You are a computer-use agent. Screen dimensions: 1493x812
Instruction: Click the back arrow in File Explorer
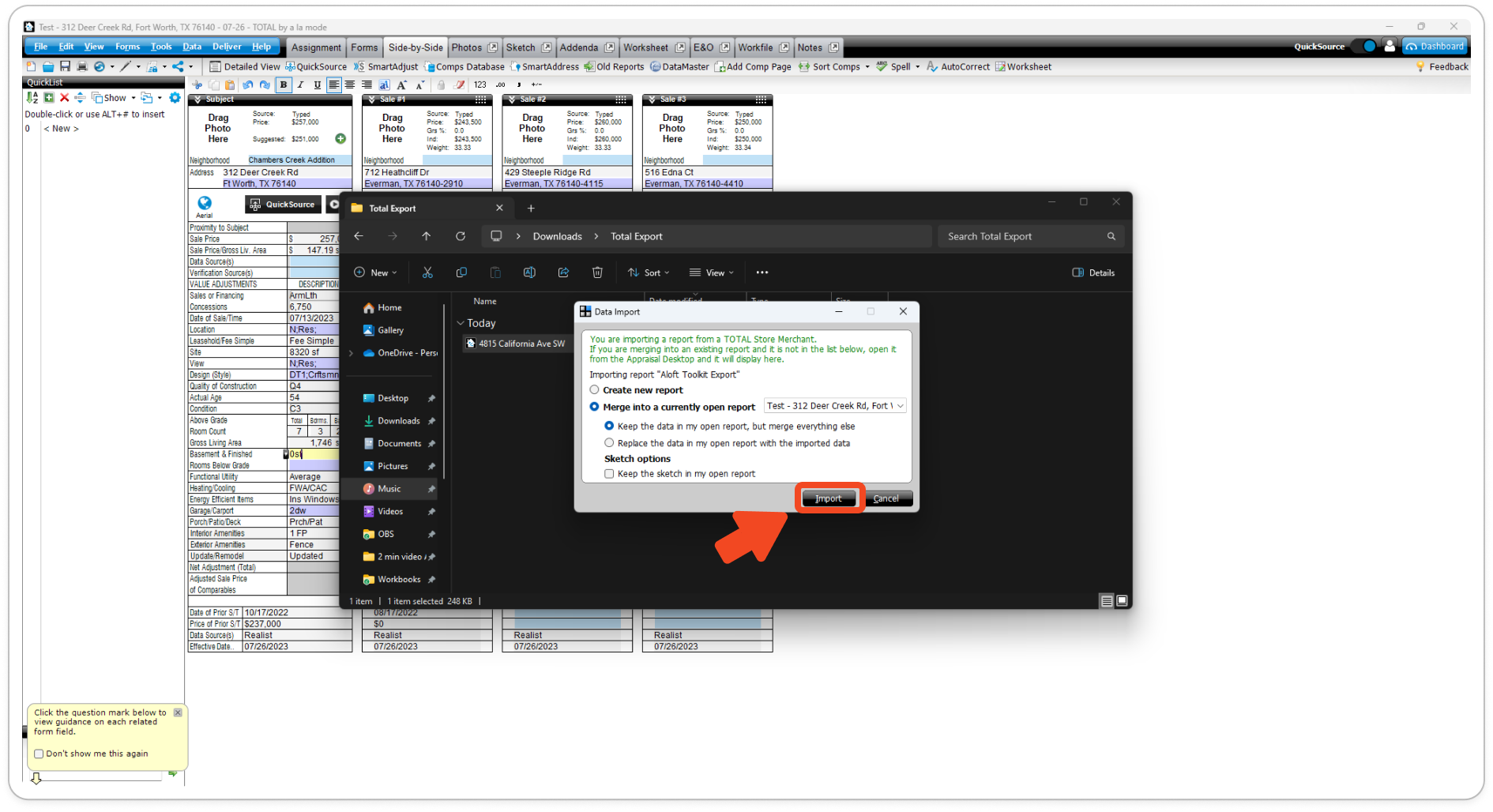[359, 236]
